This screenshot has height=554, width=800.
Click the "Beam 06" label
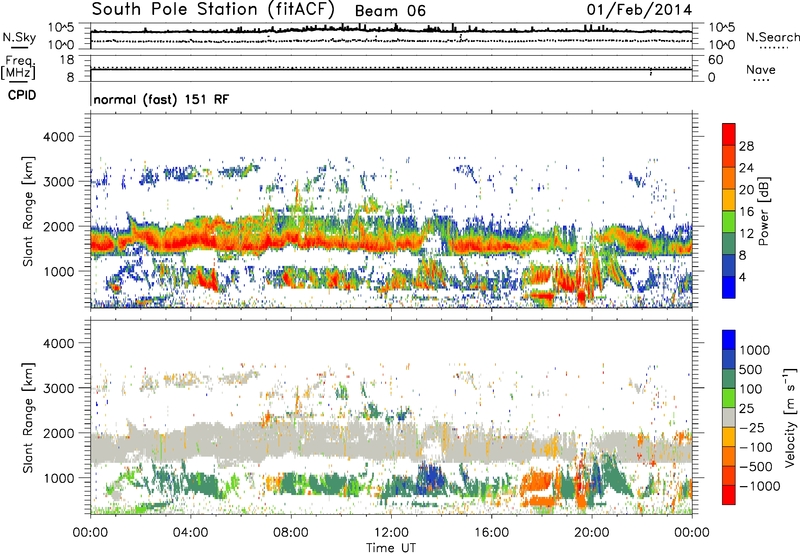(390, 10)
